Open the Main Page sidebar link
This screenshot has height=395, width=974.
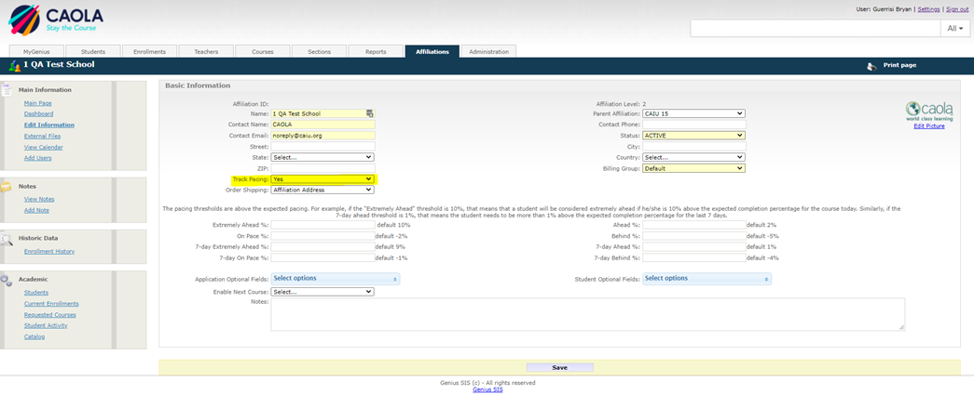[x=38, y=103]
